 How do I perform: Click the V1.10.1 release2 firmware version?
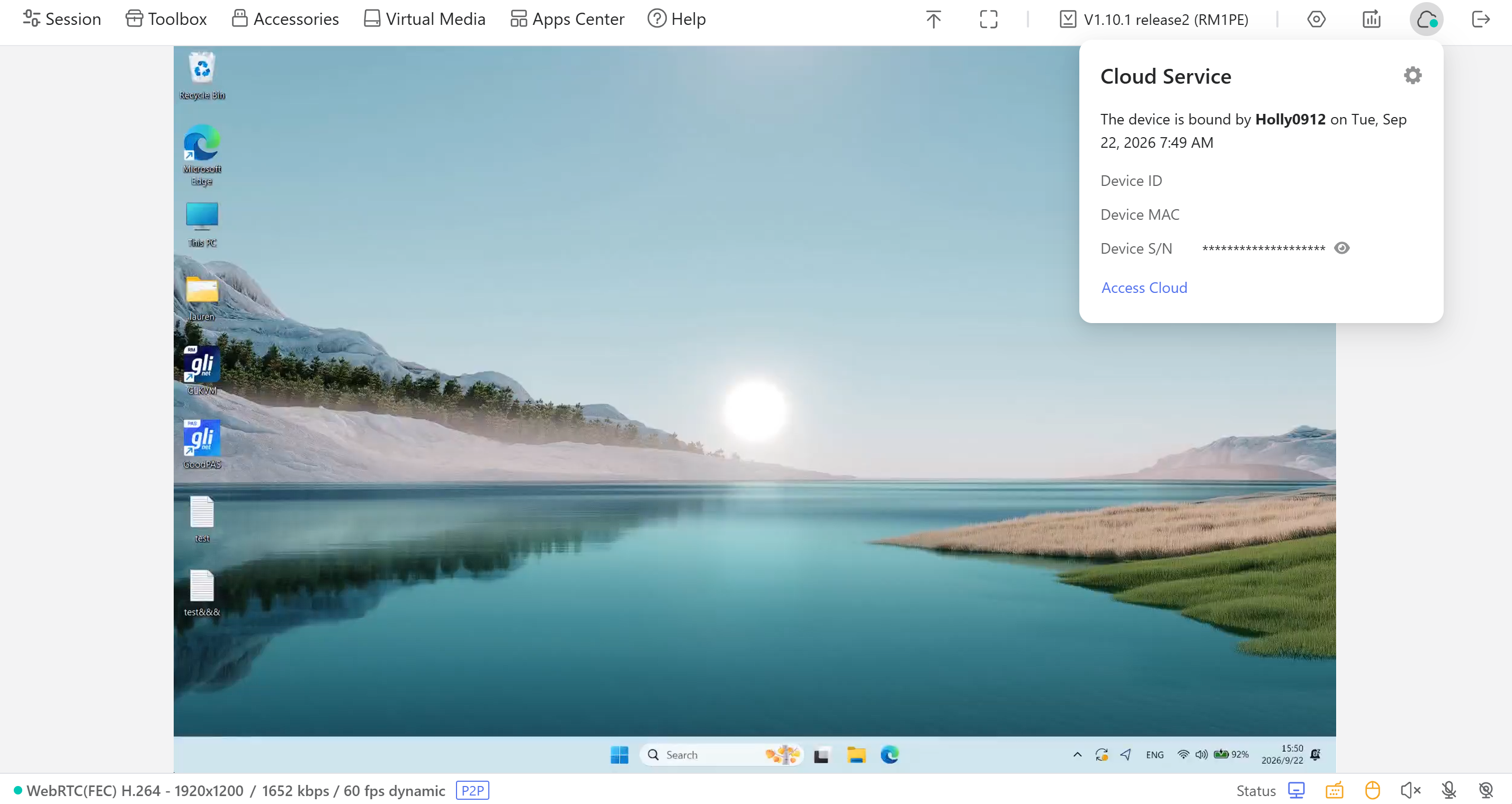(x=1154, y=20)
